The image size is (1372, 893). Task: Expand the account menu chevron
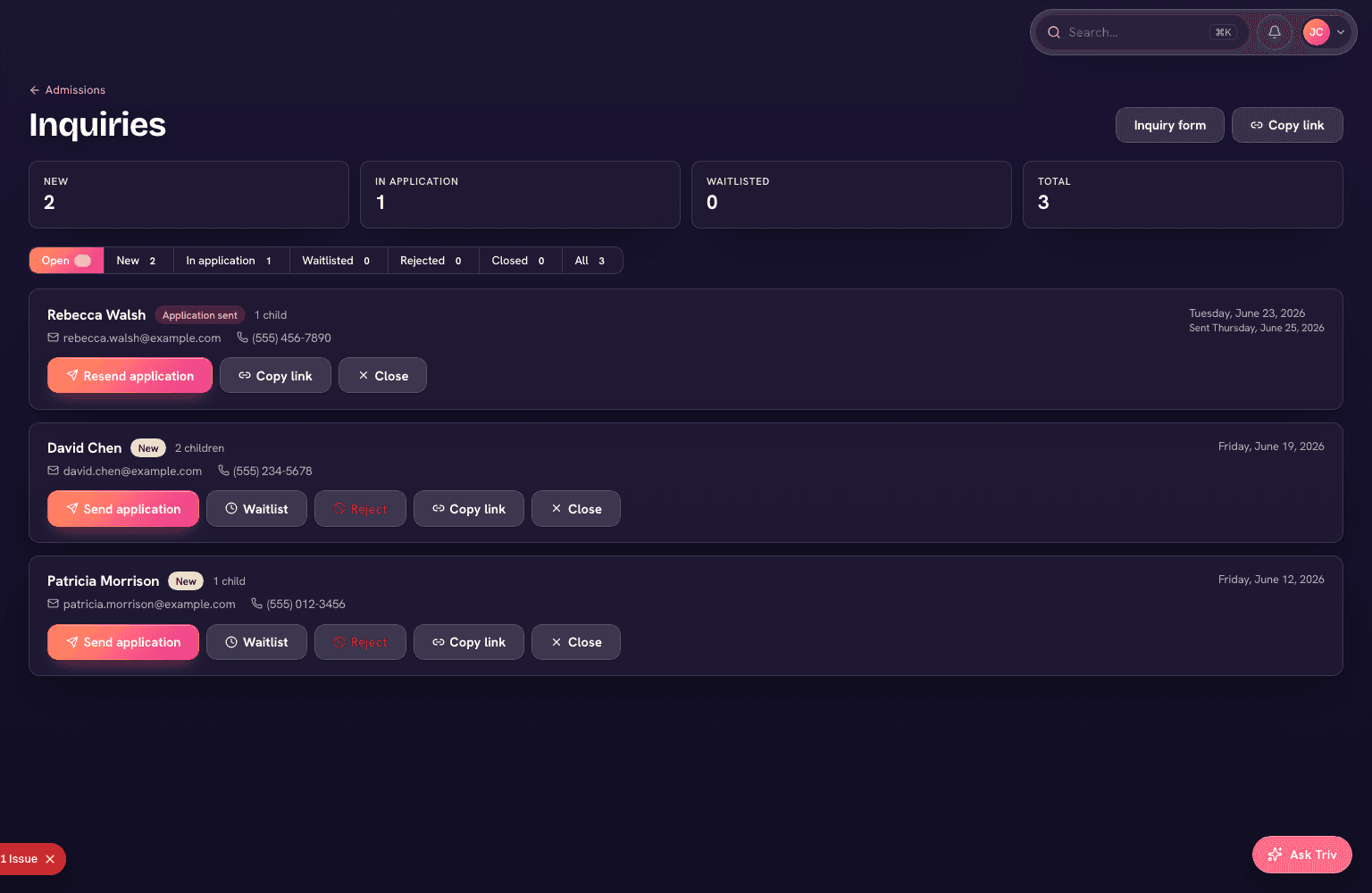tap(1341, 32)
